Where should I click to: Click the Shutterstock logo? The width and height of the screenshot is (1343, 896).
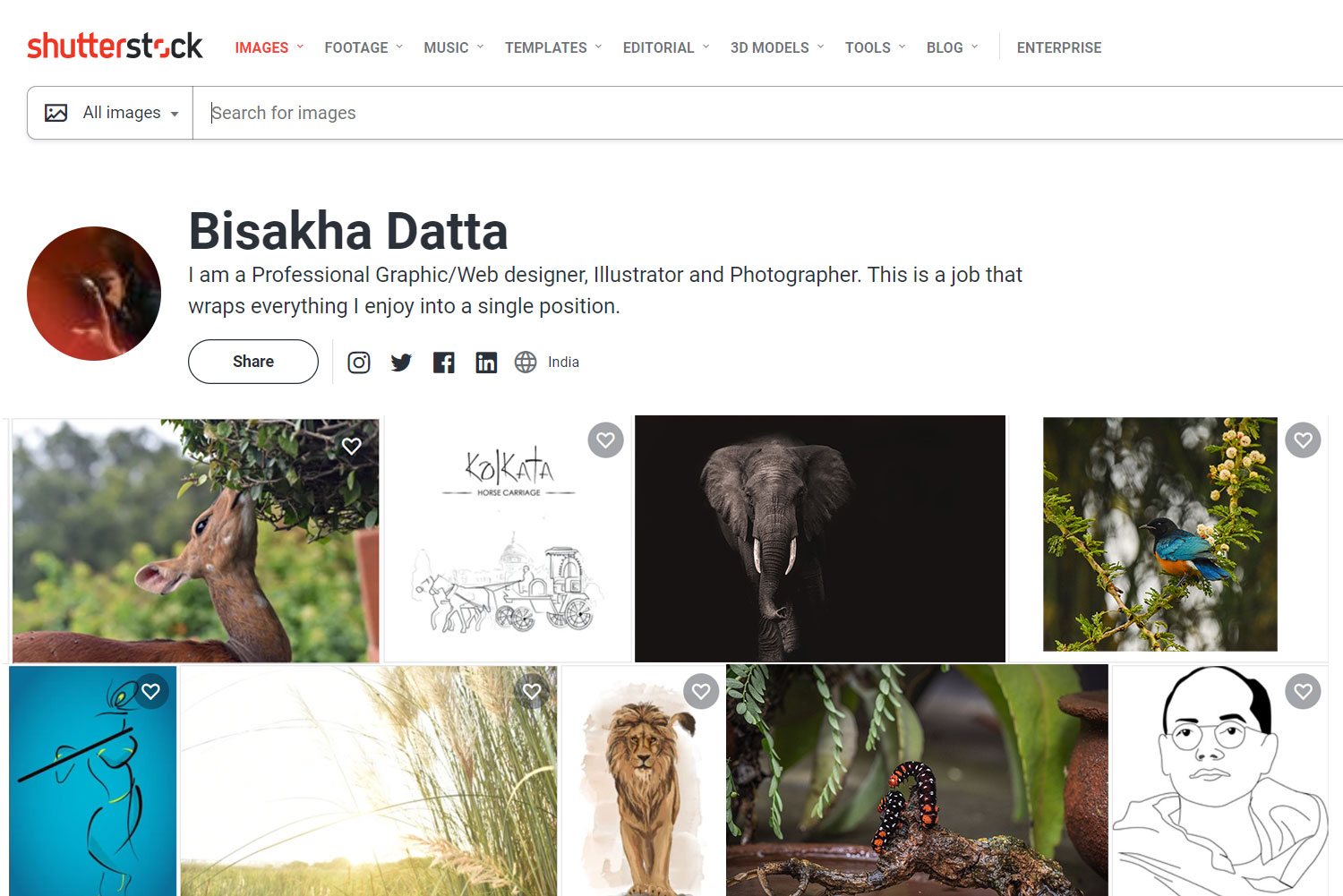(x=115, y=46)
